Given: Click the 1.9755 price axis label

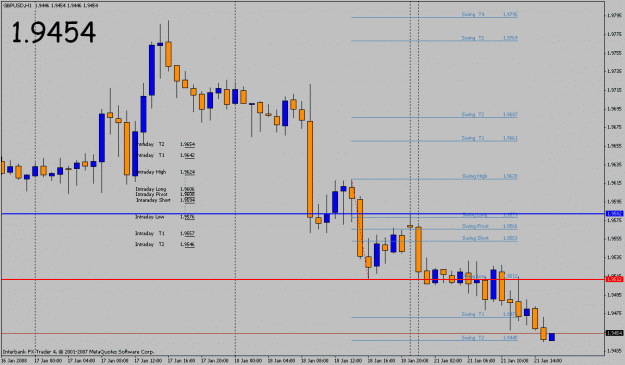Looking at the screenshot, I should (614, 53).
